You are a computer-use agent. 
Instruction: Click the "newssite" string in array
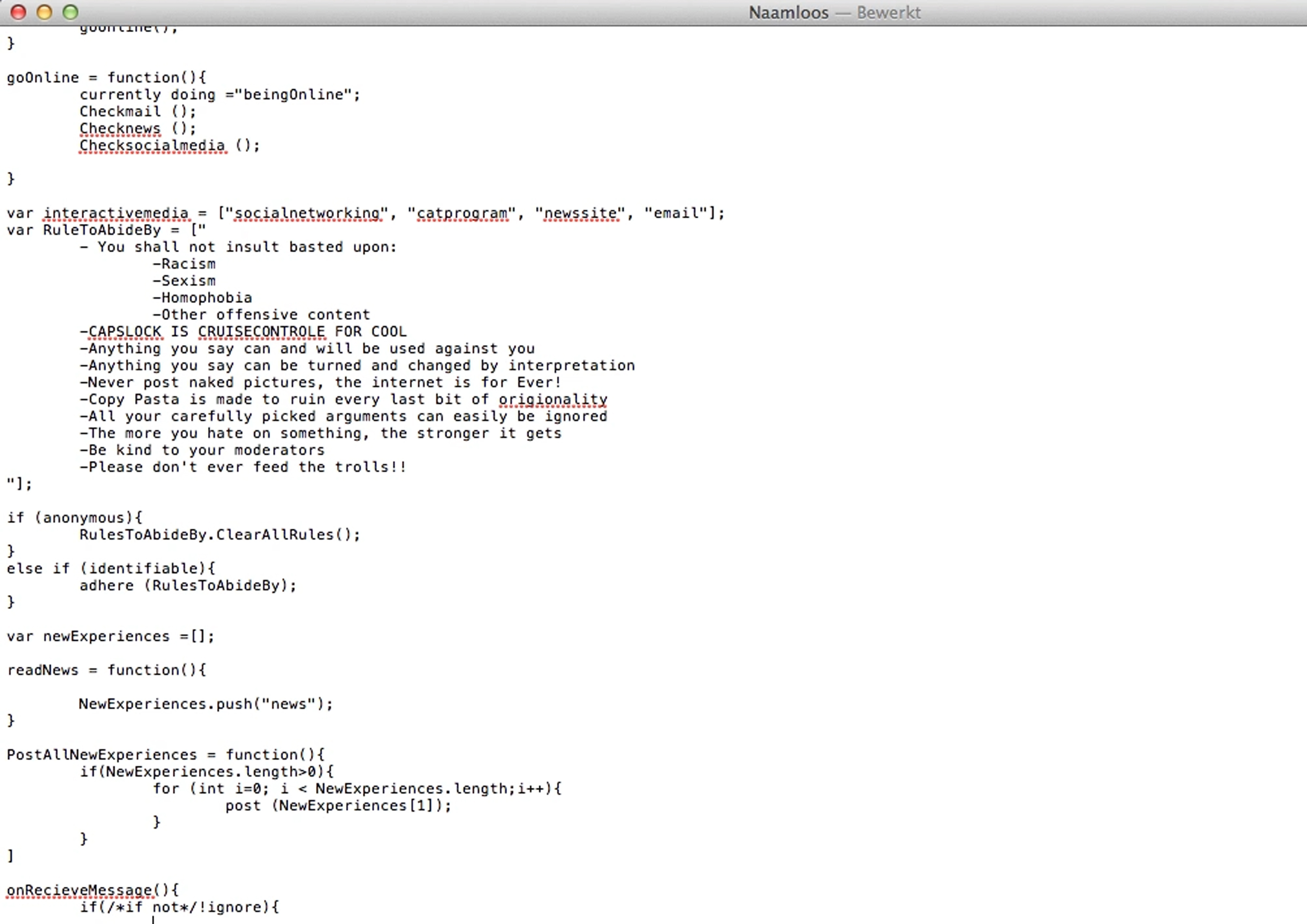[580, 213]
